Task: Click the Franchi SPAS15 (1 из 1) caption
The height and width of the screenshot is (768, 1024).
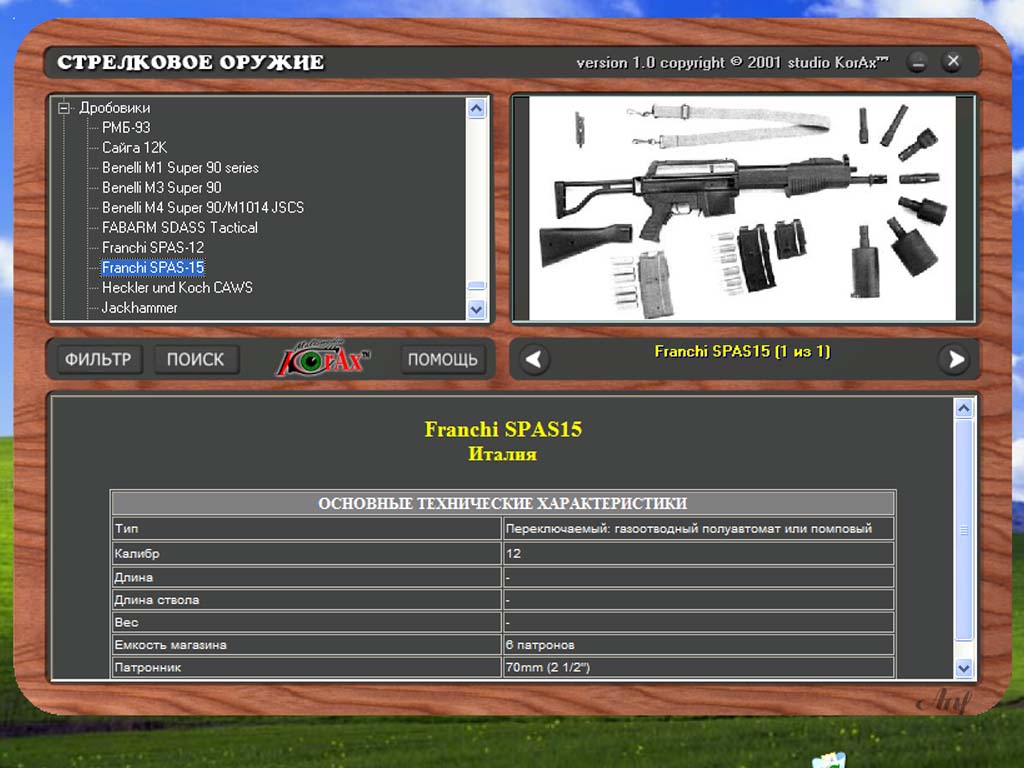Action: coord(743,351)
